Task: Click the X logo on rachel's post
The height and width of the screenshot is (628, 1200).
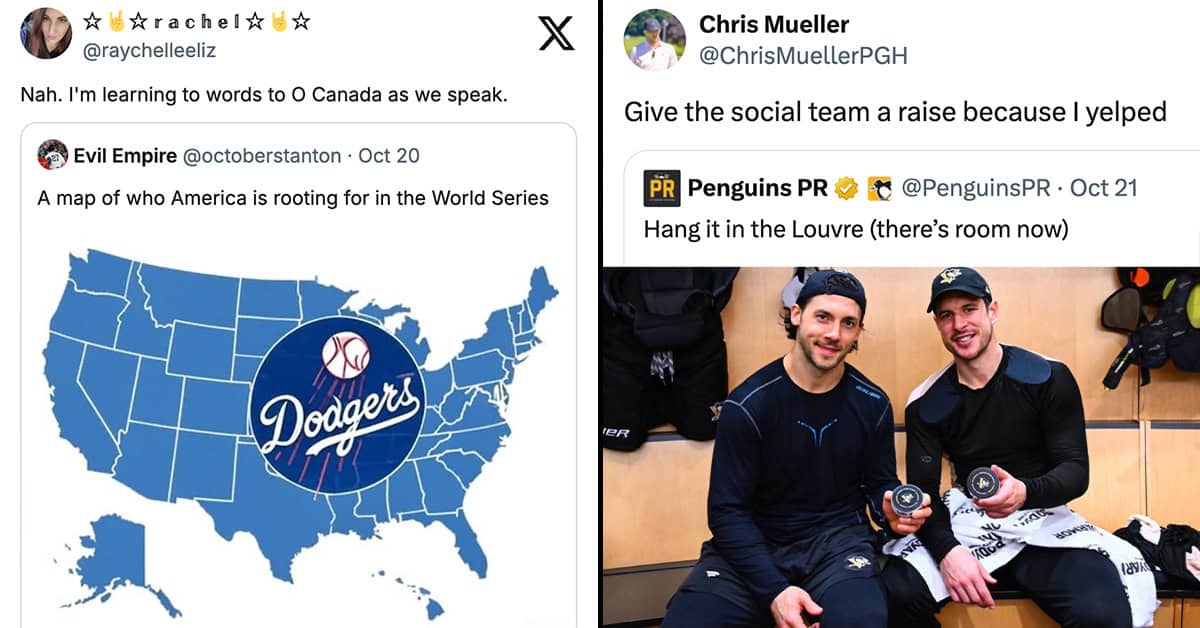Action: coord(556,32)
